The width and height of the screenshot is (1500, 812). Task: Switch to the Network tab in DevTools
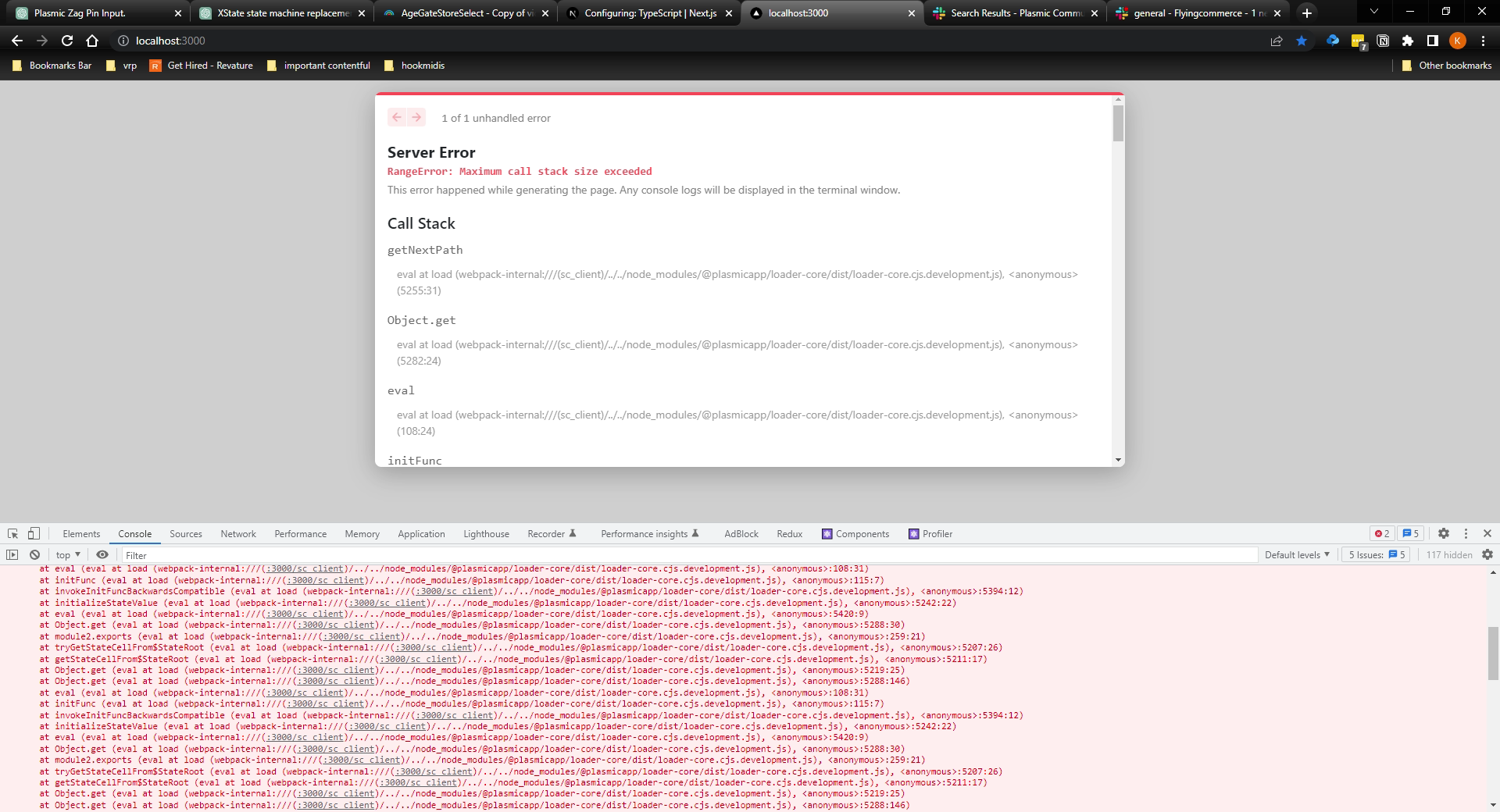click(x=237, y=534)
